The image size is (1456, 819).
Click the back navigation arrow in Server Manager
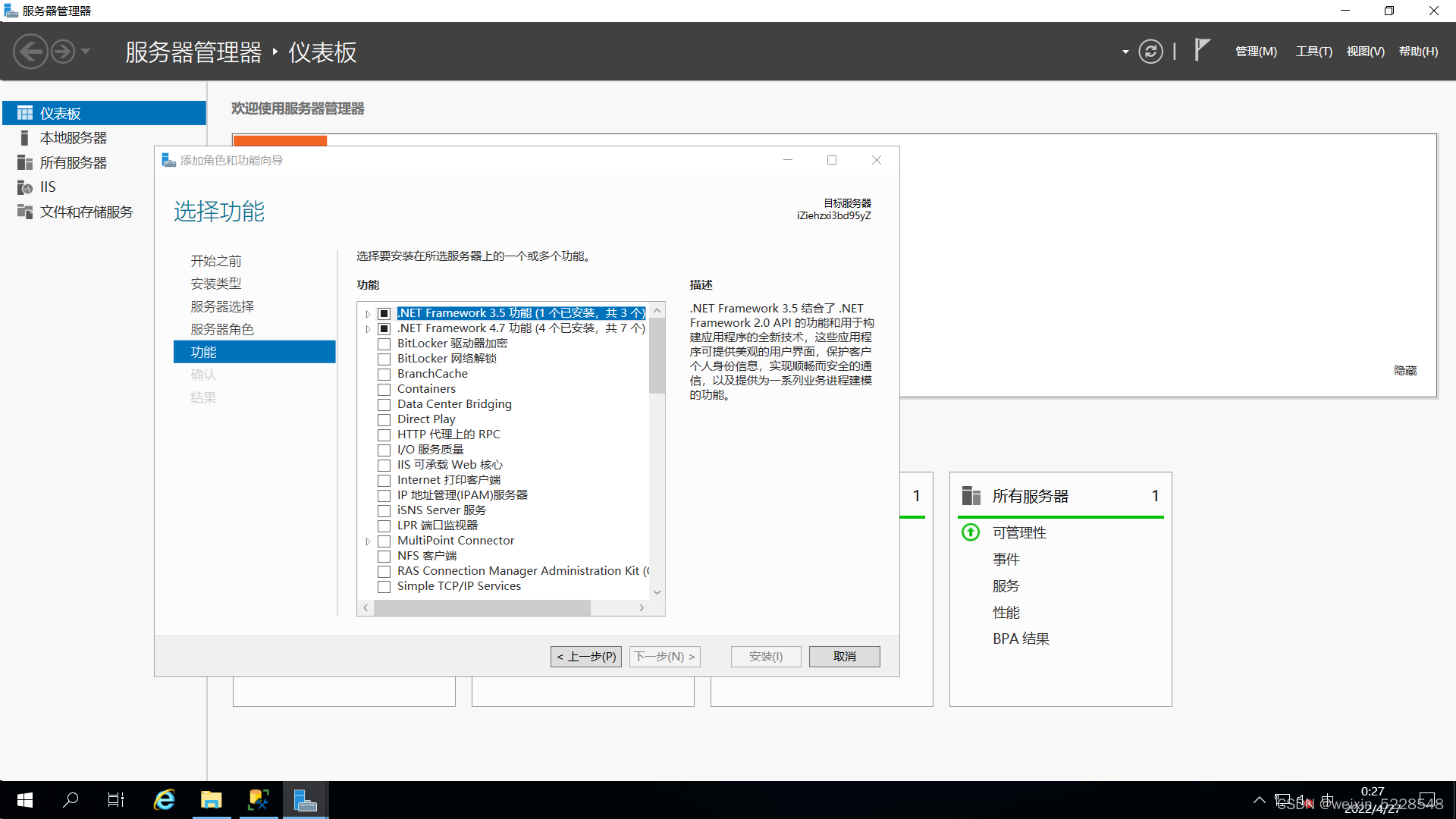coord(30,52)
